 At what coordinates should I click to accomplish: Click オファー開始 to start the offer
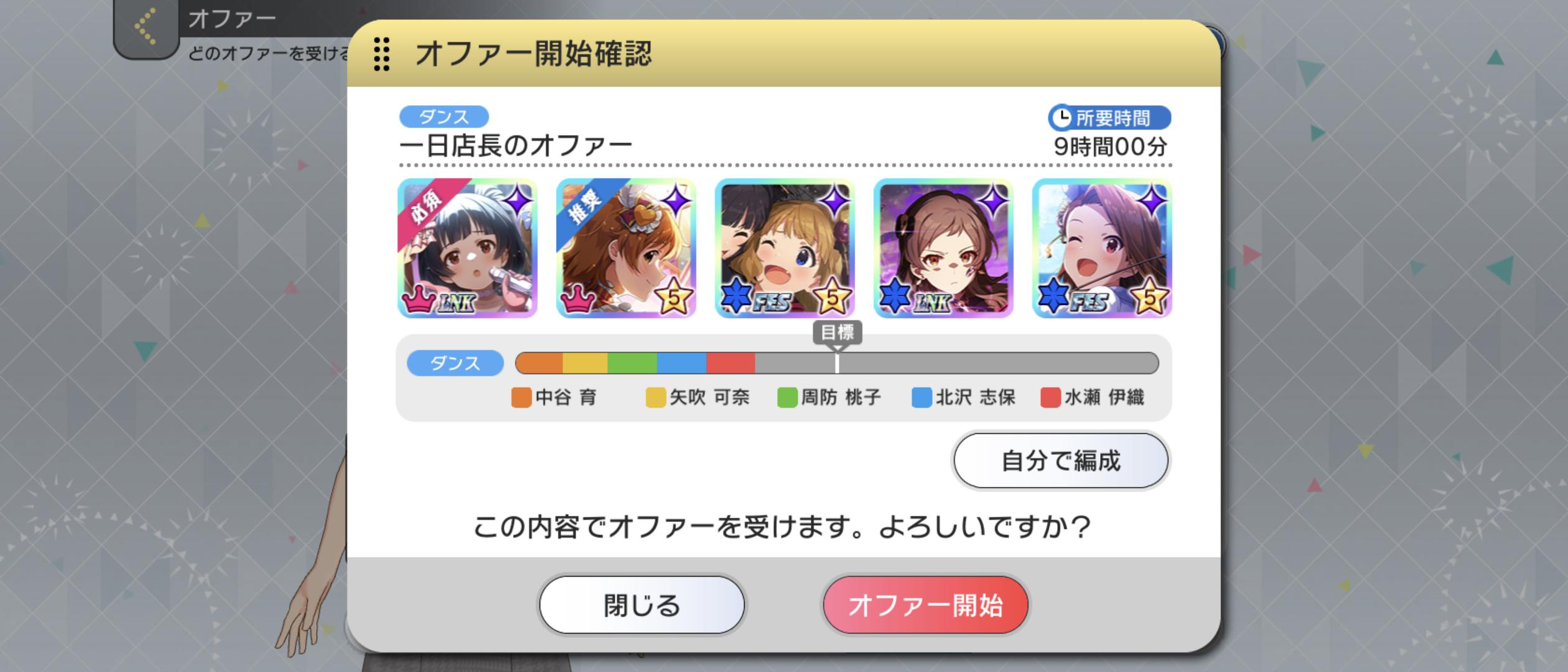pos(925,605)
